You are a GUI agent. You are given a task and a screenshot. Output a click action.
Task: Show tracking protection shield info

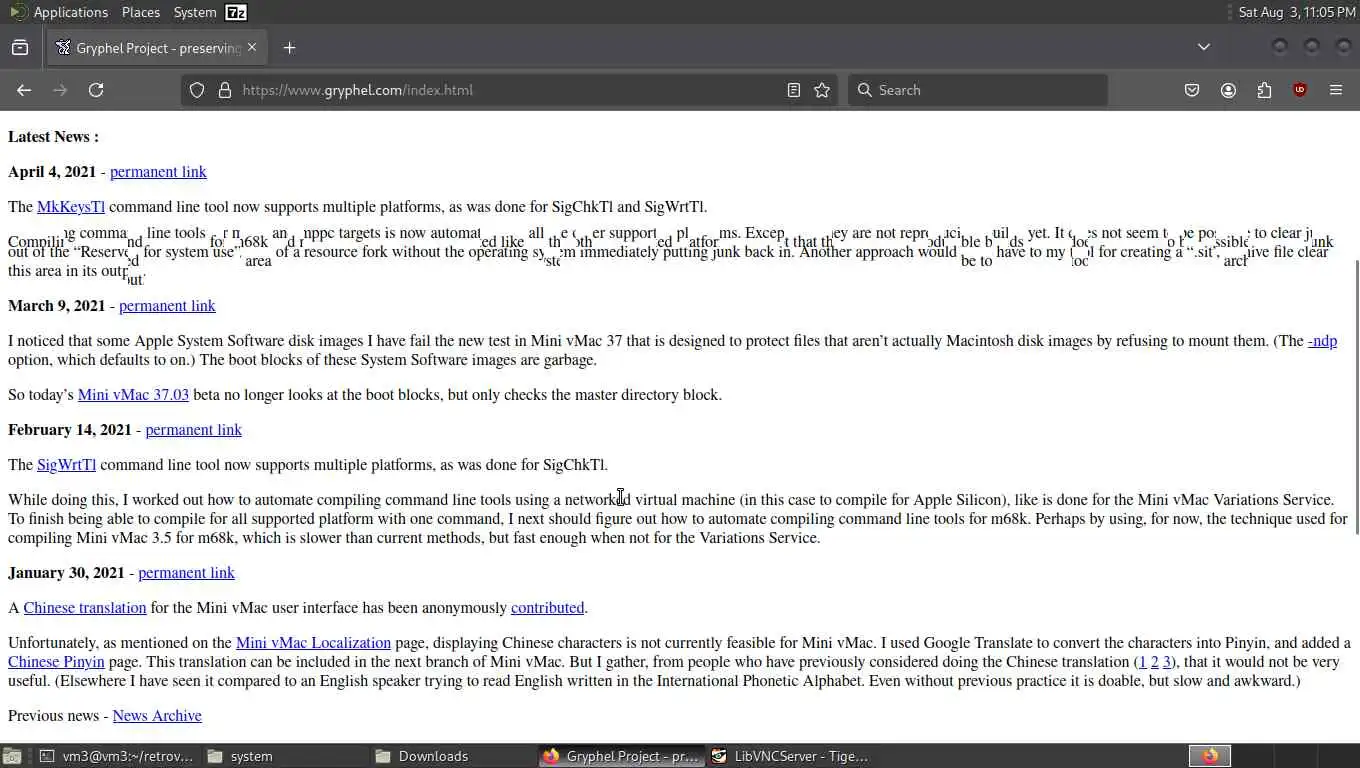(197, 90)
